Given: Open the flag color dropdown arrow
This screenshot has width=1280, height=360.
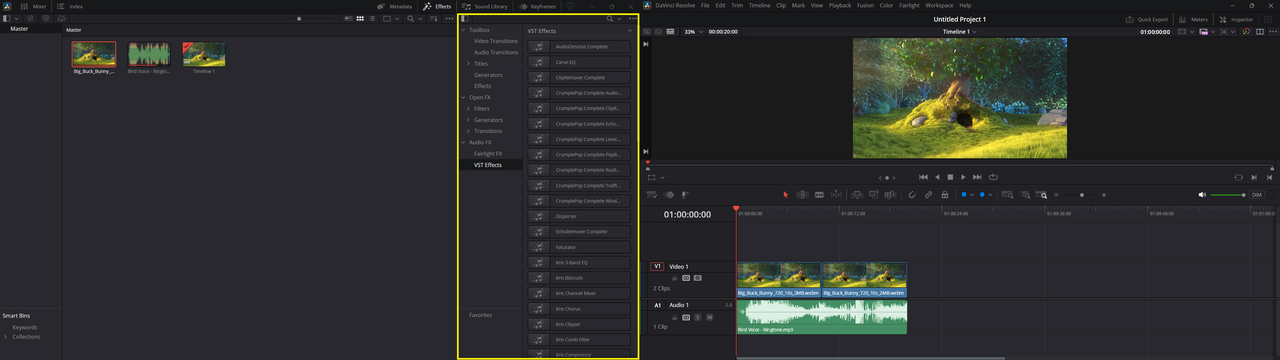Looking at the screenshot, I should pyautogui.click(x=972, y=194).
